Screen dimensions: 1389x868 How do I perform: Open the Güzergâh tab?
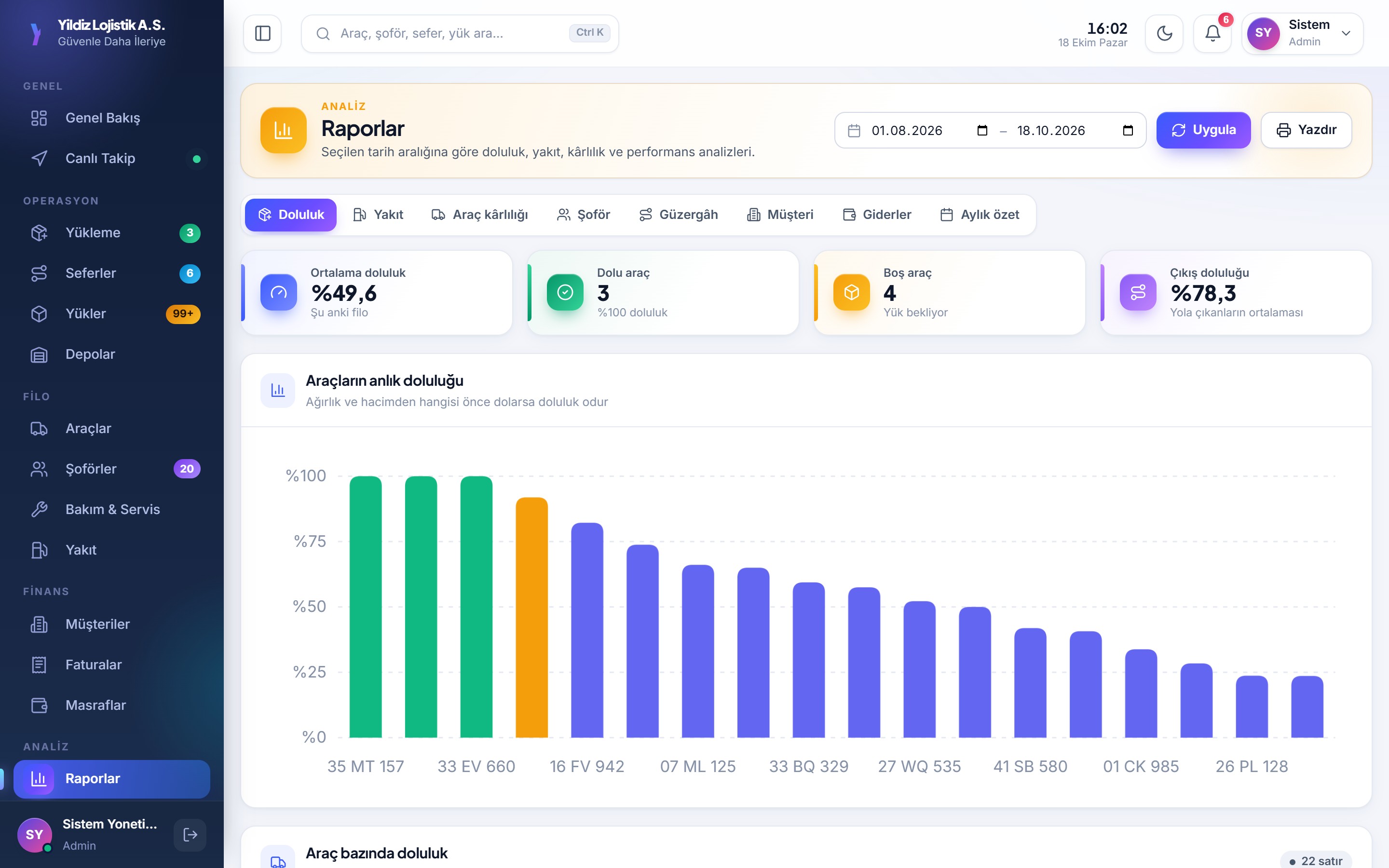(x=678, y=215)
